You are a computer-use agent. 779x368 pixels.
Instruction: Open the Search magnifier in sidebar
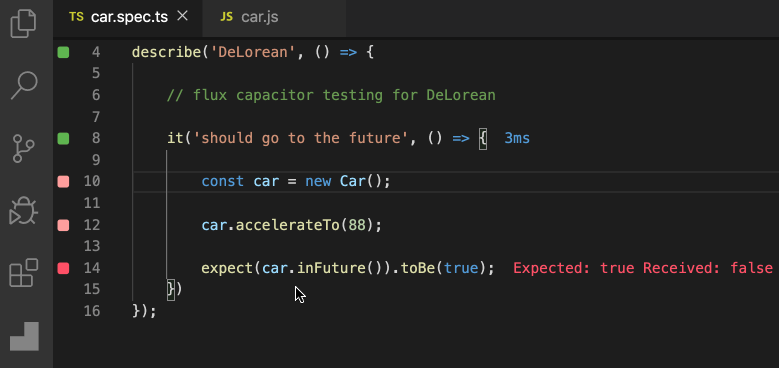tap(24, 85)
